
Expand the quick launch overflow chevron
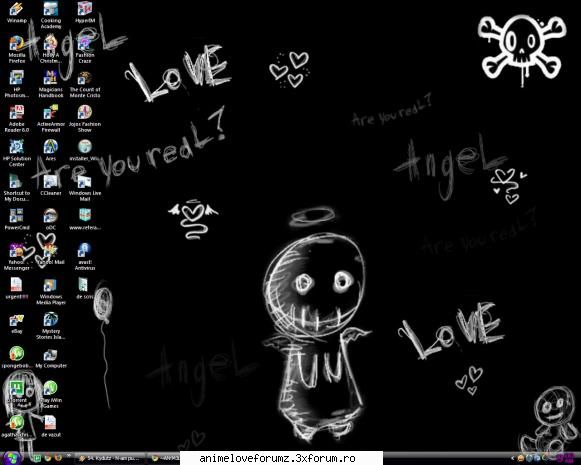pyautogui.click(x=69, y=456)
